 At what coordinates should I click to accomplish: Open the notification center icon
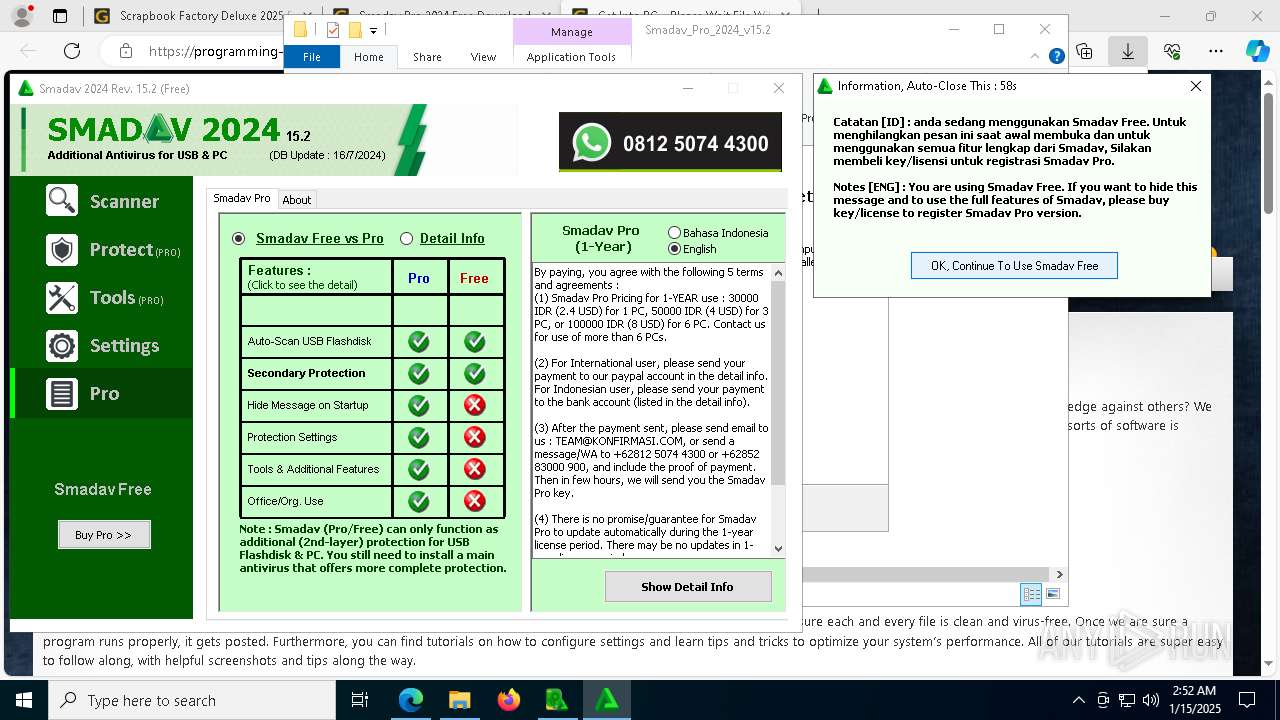coord(1247,700)
